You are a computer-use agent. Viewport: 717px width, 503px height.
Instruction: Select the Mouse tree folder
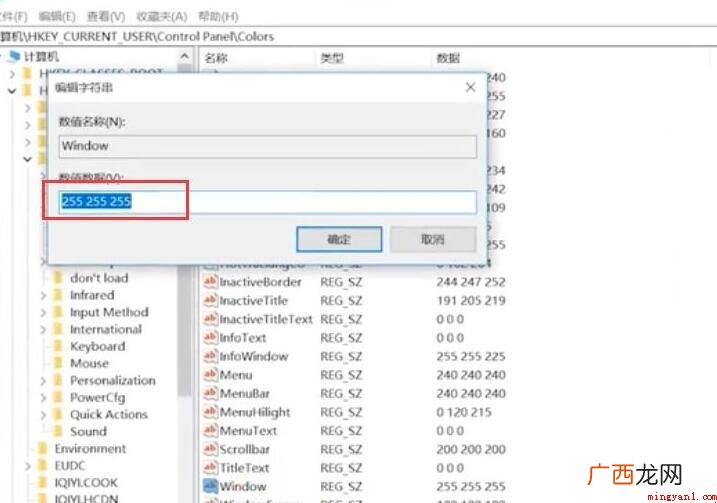click(x=90, y=364)
